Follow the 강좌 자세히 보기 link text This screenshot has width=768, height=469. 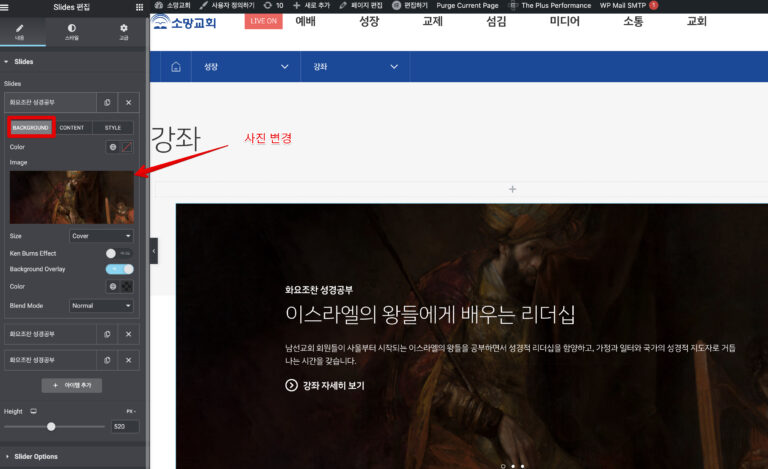(334, 385)
